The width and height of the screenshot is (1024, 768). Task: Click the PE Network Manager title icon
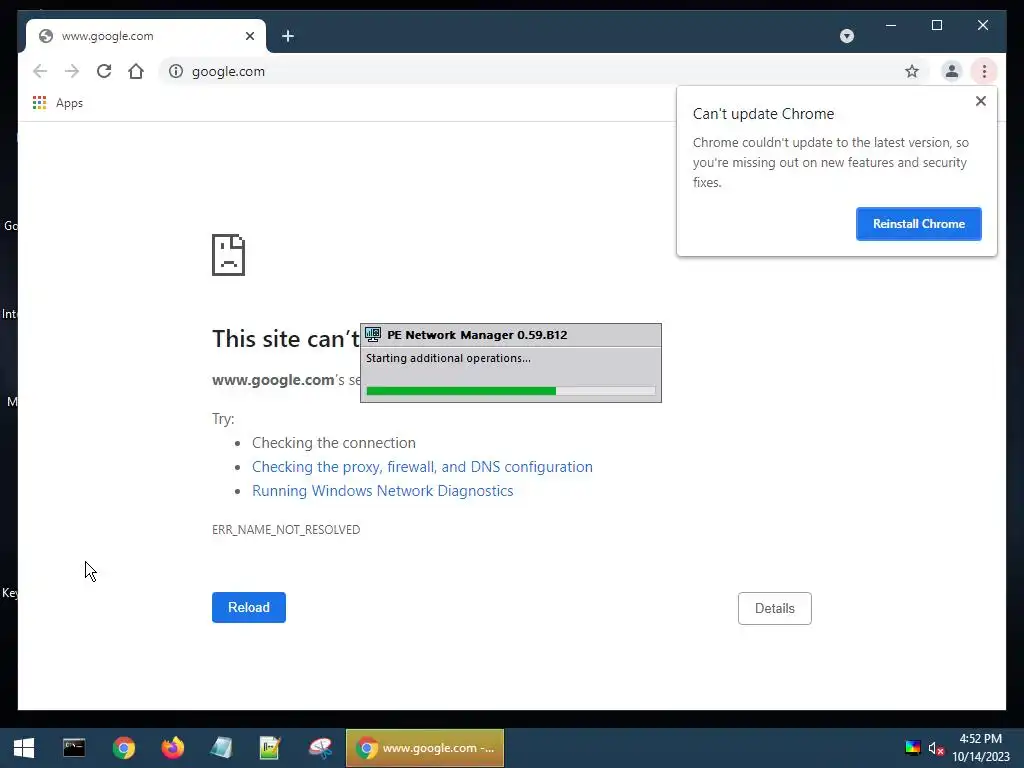point(373,335)
